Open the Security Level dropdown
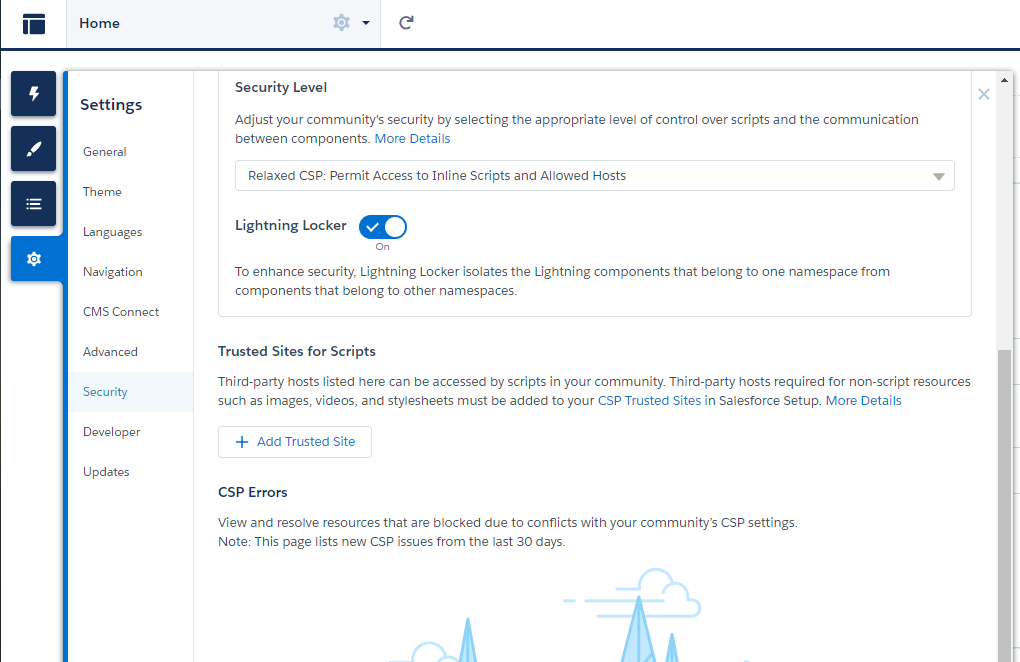This screenshot has height=662, width=1020. pos(594,176)
